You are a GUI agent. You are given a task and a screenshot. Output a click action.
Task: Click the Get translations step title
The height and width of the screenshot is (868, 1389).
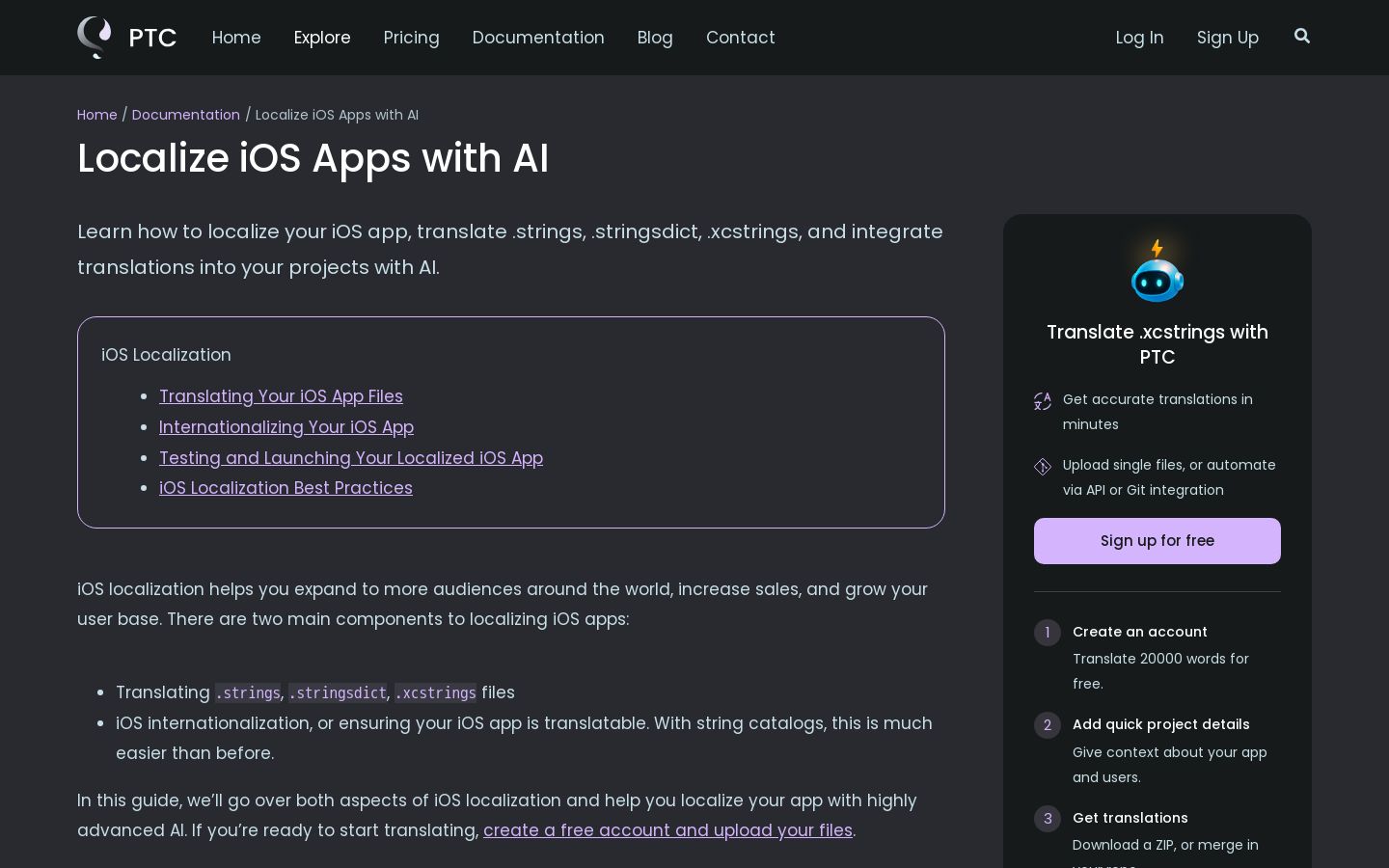pyautogui.click(x=1130, y=818)
